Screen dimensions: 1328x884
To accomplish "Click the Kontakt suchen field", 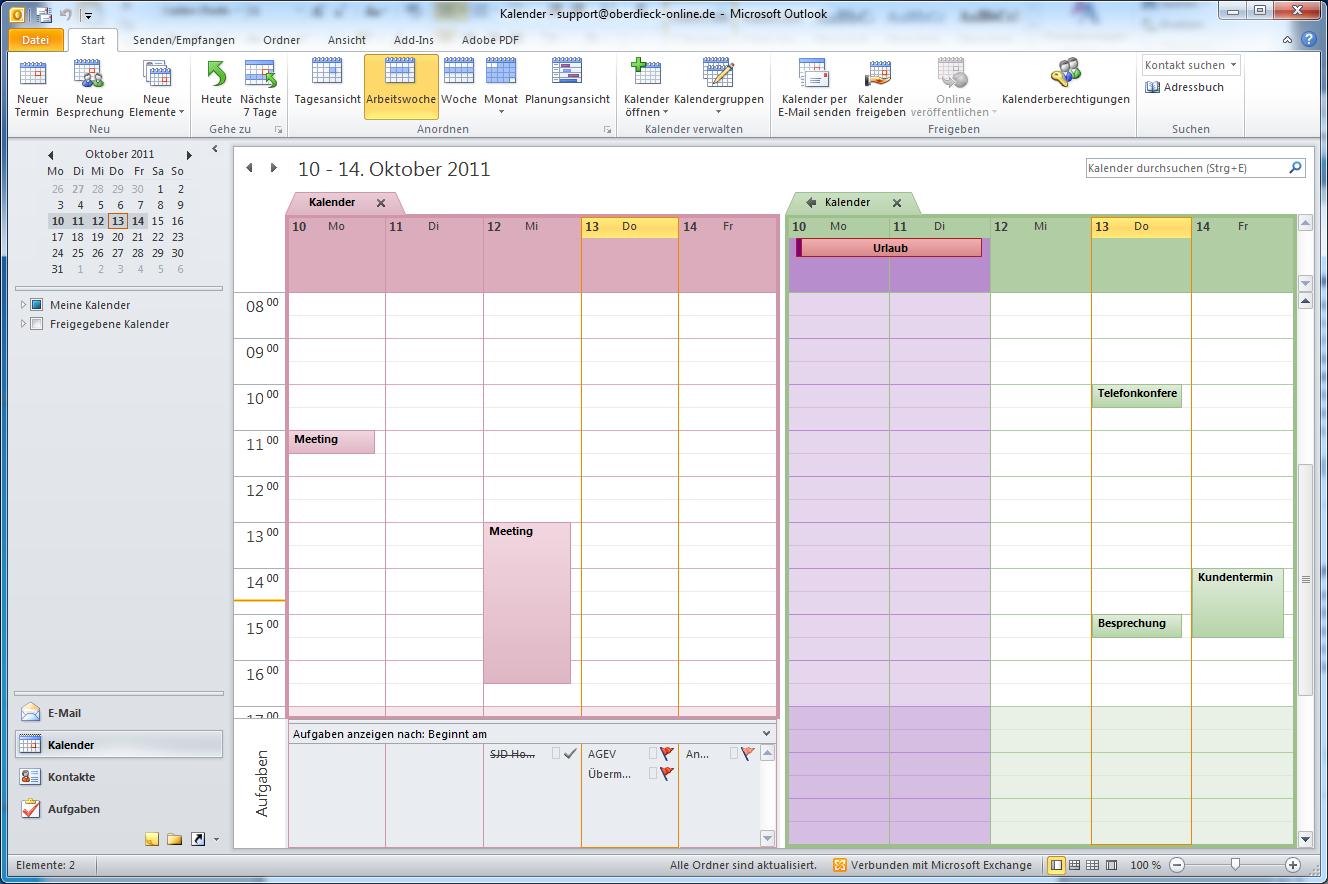I will [1191, 65].
